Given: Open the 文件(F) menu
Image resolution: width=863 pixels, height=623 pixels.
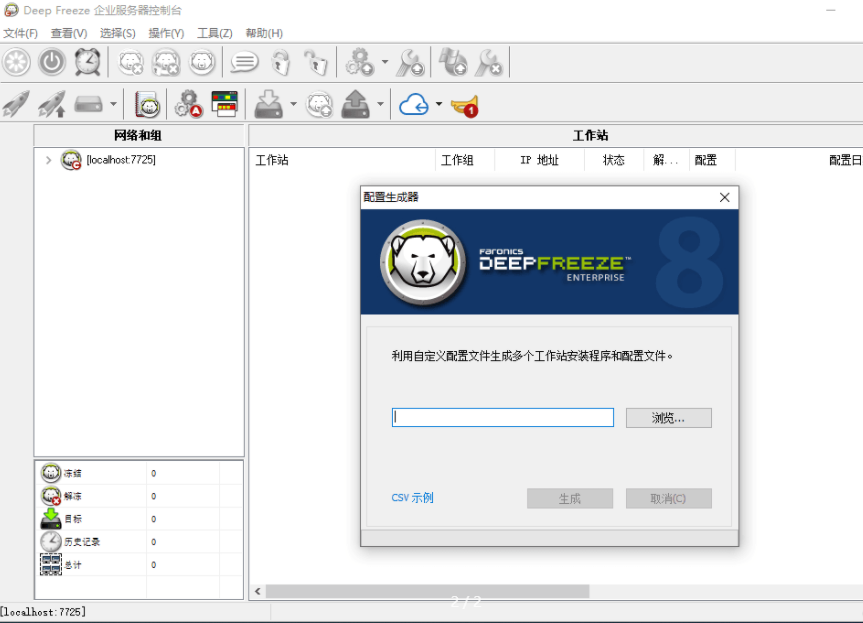Looking at the screenshot, I should pyautogui.click(x=20, y=33).
